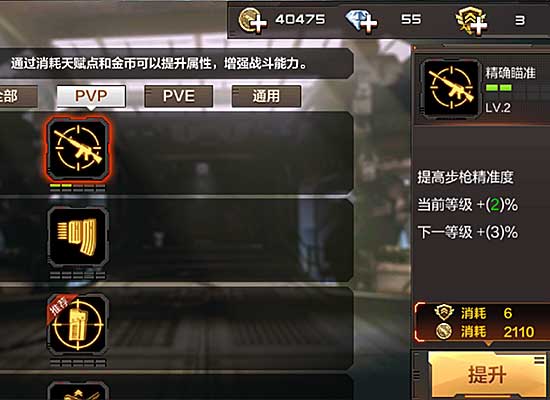
Task: Click level progress bar under magazine talent
Action: coord(78,275)
